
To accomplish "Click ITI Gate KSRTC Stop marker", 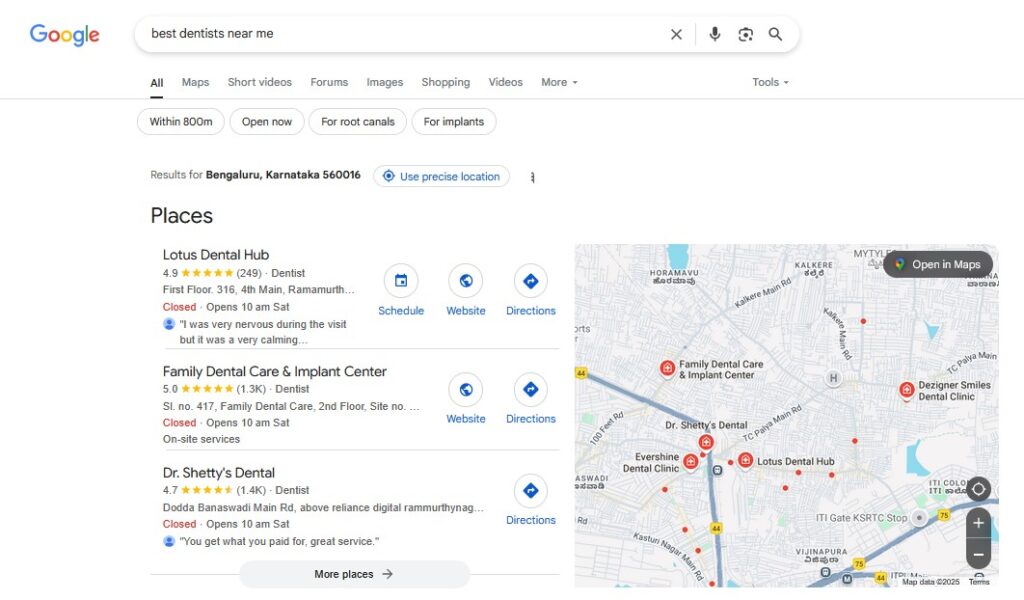I will (919, 518).
